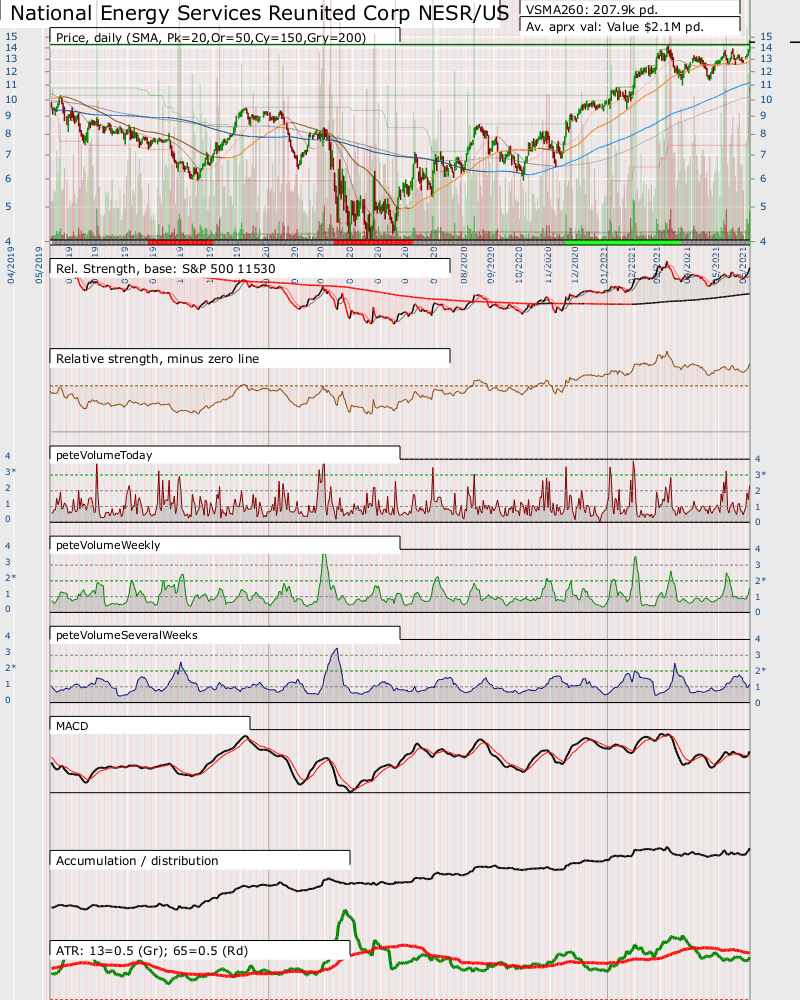Click the Av. aprx val: Value $2.1M label

614,27
